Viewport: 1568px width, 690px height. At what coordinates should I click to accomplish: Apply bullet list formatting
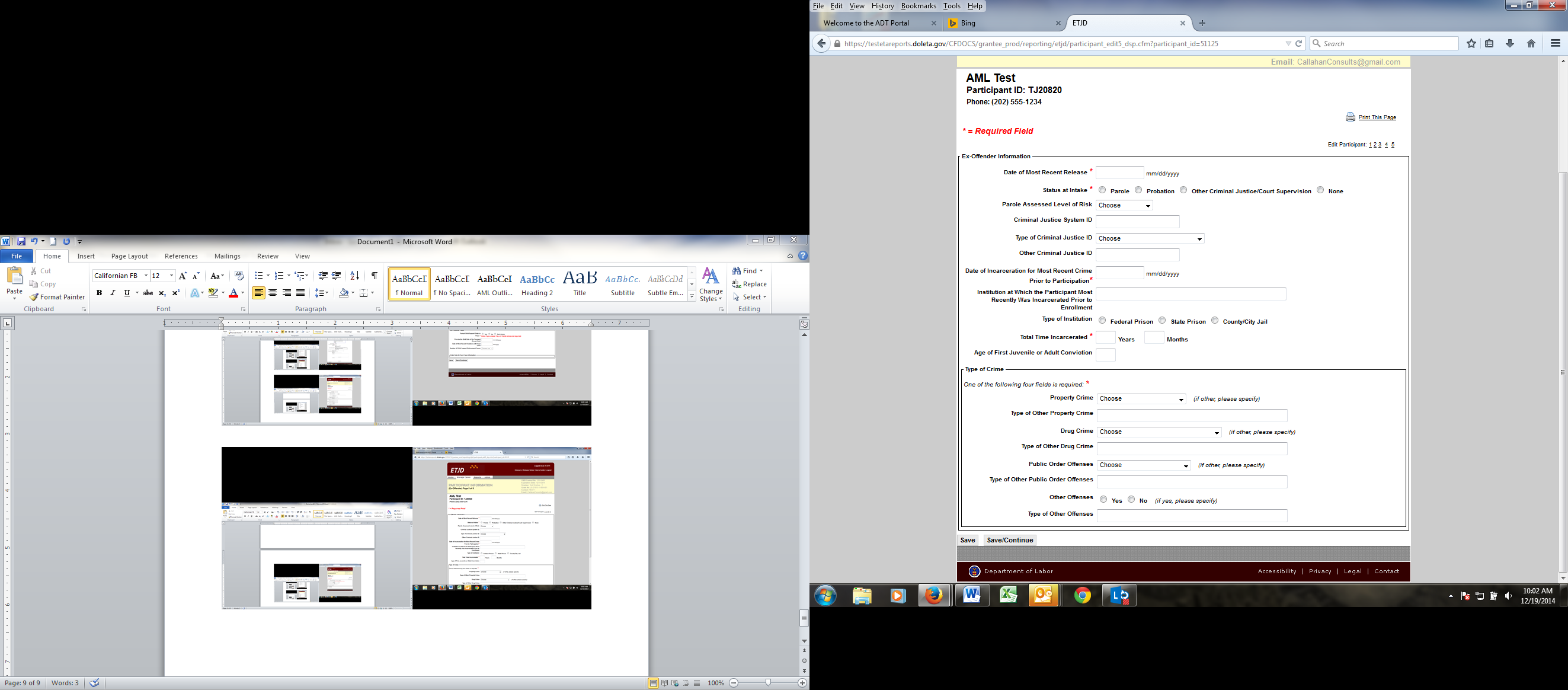[259, 276]
